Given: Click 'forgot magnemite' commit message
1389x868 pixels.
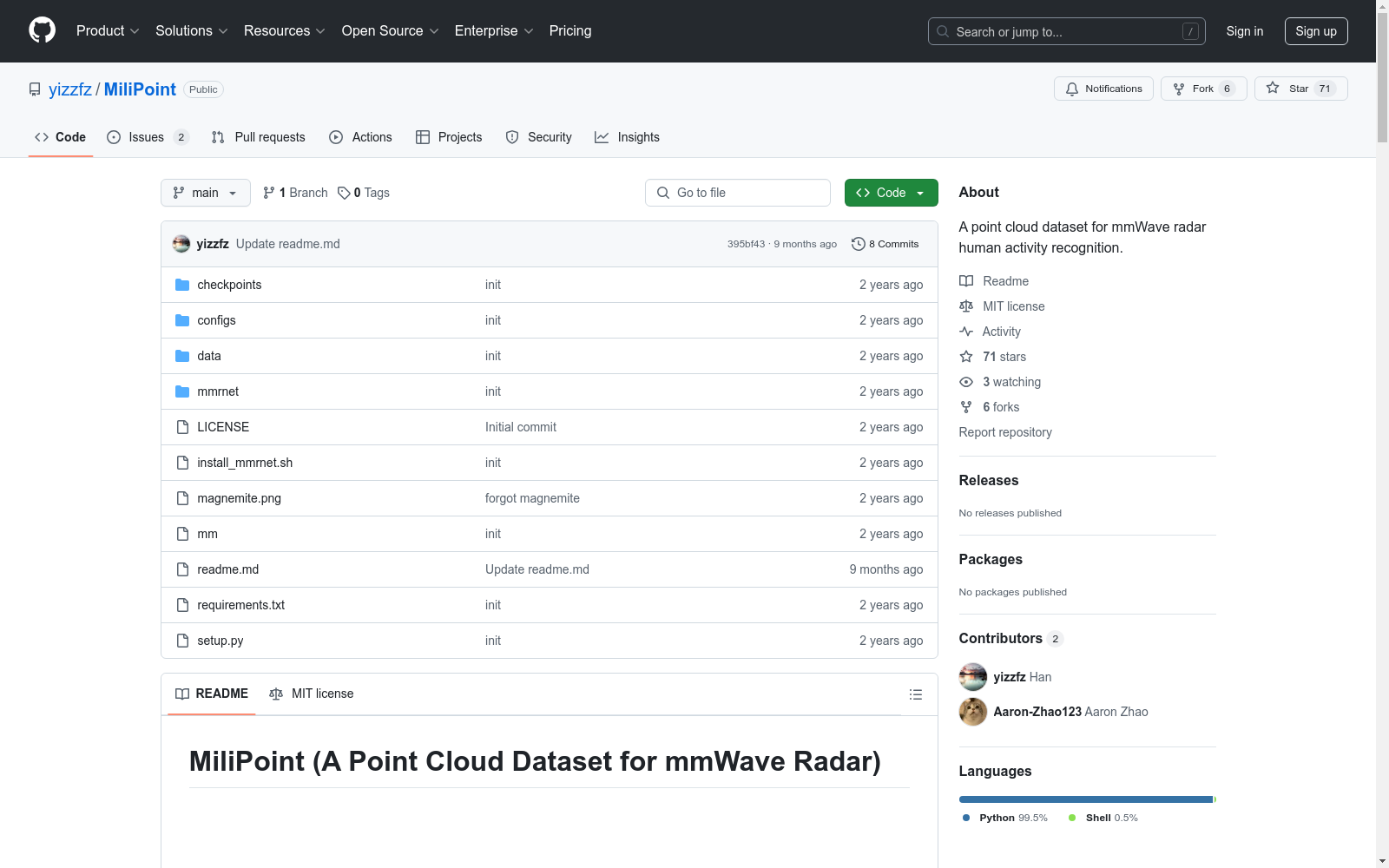Looking at the screenshot, I should pos(532,498).
